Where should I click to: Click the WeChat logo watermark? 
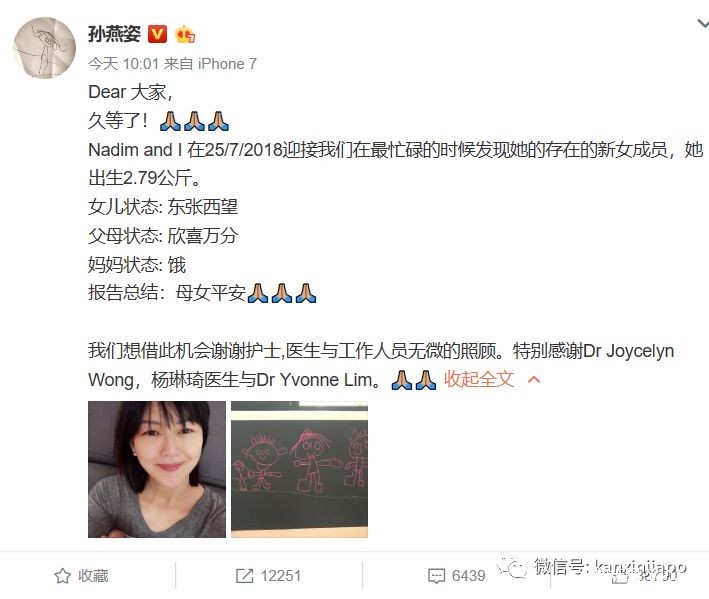pos(512,568)
